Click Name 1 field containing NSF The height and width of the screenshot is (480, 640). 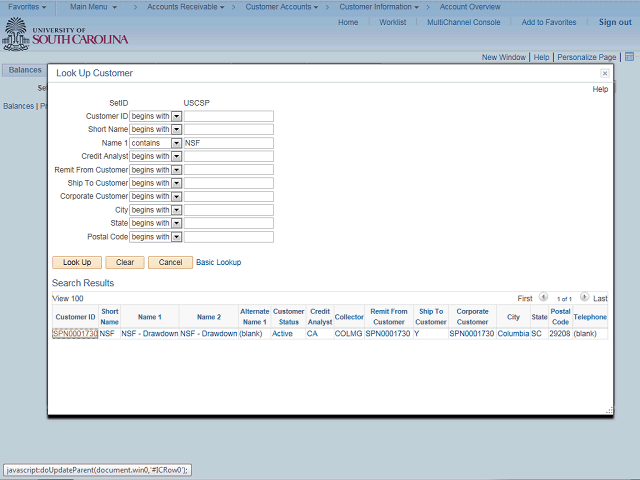[x=229, y=143]
